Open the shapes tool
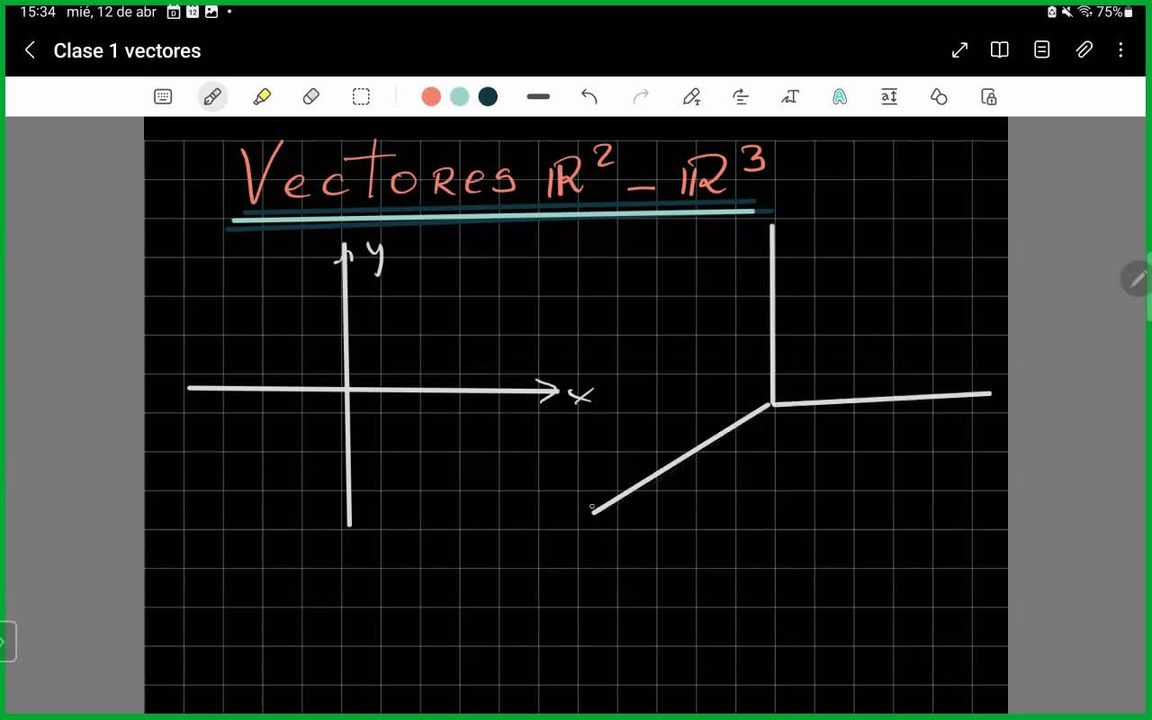Screen dimensions: 1152x720 point(939,97)
